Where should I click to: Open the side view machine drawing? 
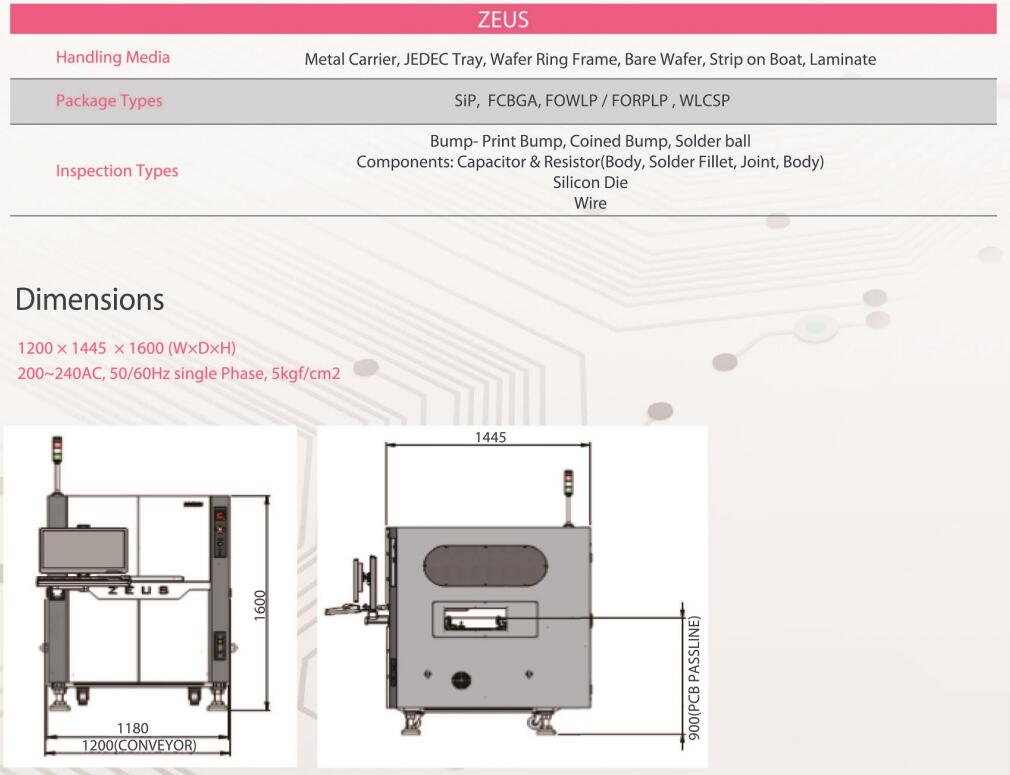[x=512, y=596]
